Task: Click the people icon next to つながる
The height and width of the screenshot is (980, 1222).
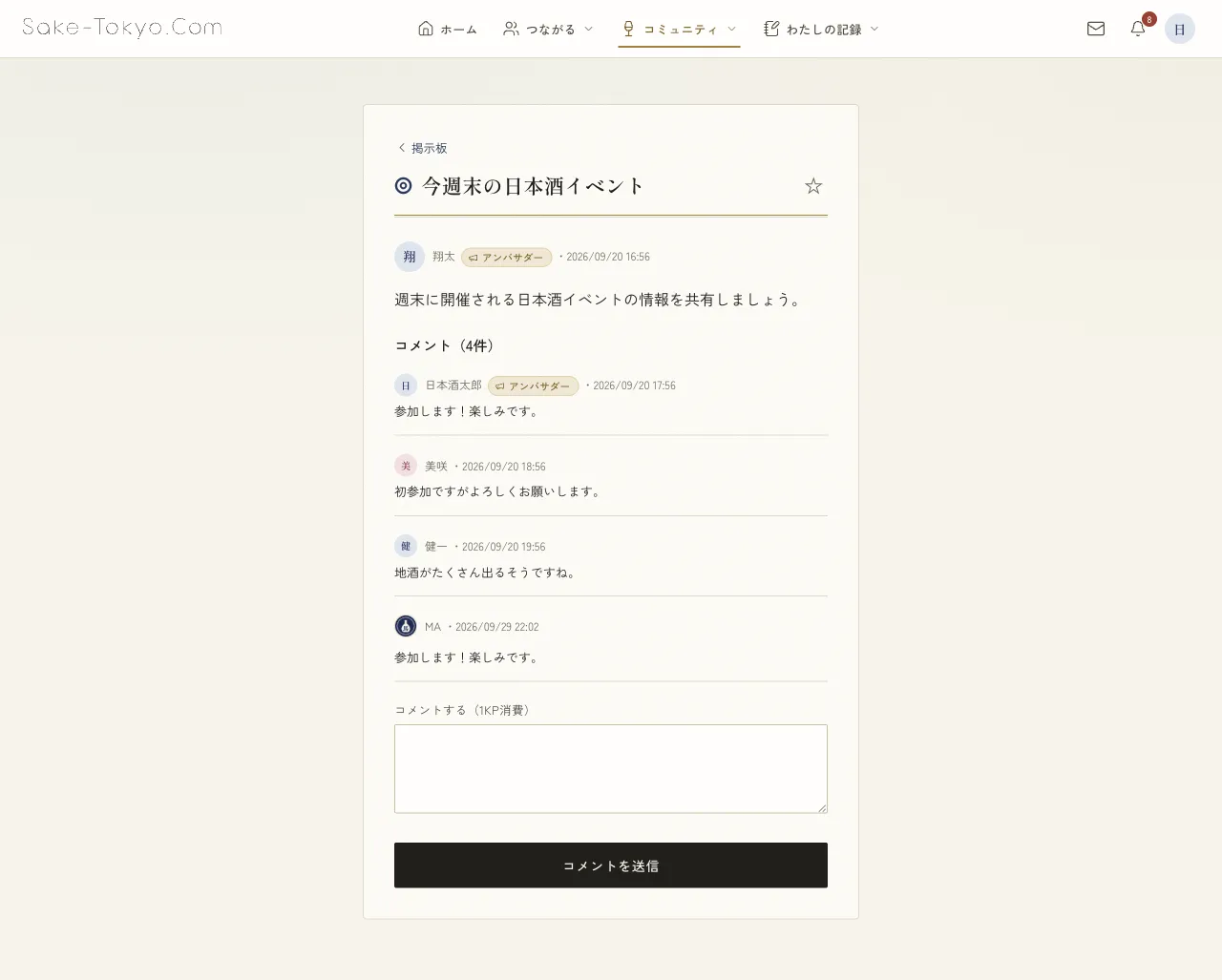Action: [512, 29]
